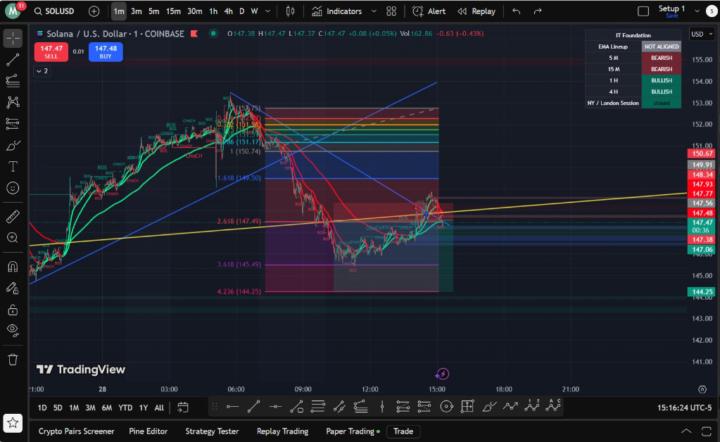The width and height of the screenshot is (720, 442).
Task: Create an Alert
Action: [x=429, y=11]
